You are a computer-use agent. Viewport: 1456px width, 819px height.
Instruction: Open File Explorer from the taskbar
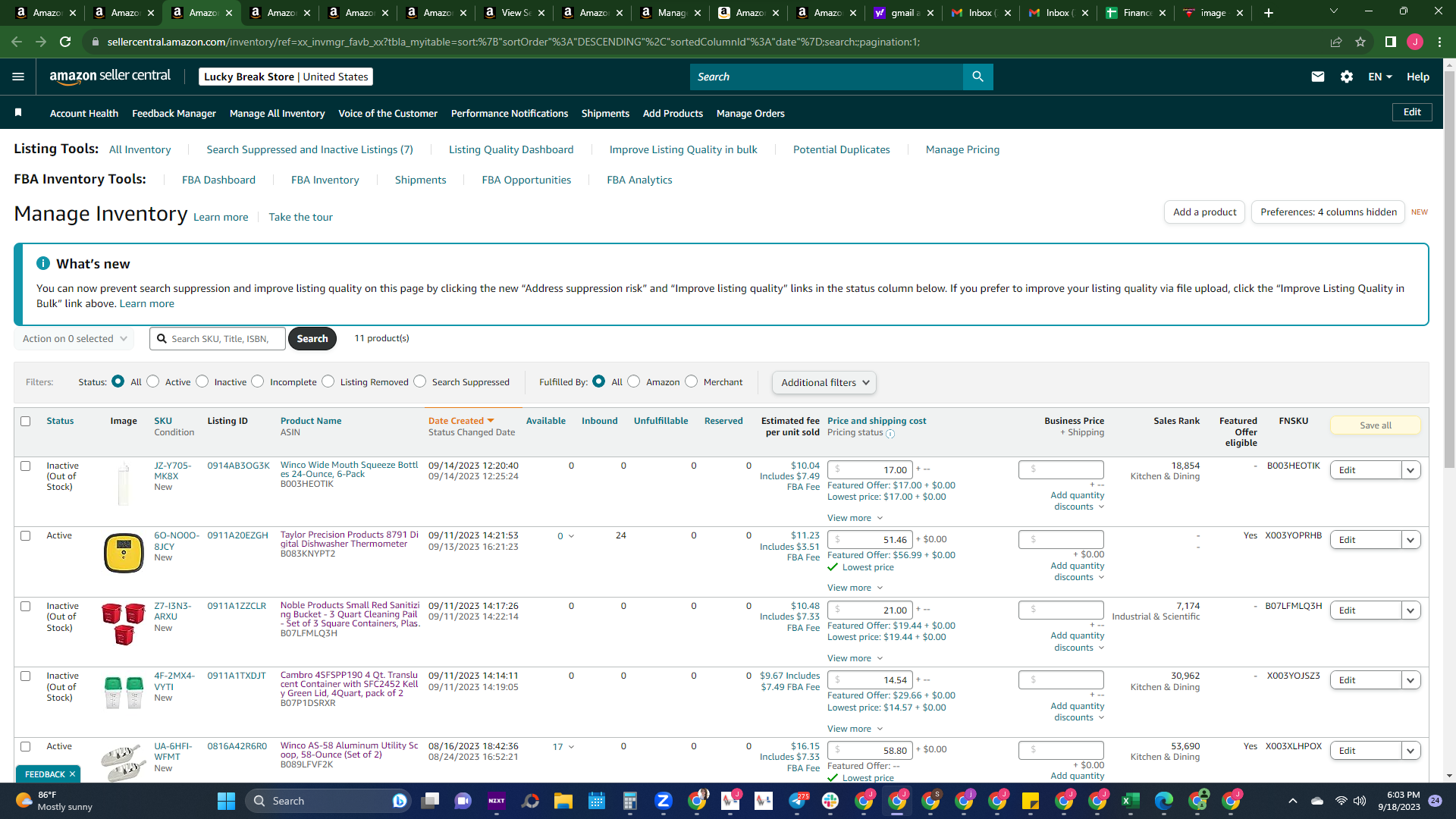(x=563, y=801)
